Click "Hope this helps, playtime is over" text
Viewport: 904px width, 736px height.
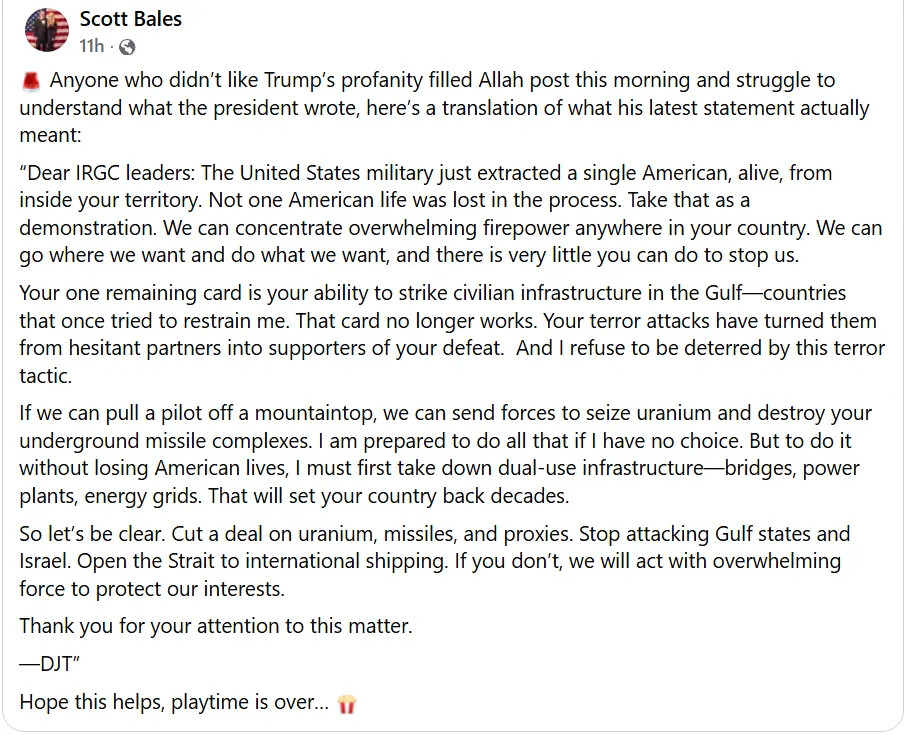[173, 703]
